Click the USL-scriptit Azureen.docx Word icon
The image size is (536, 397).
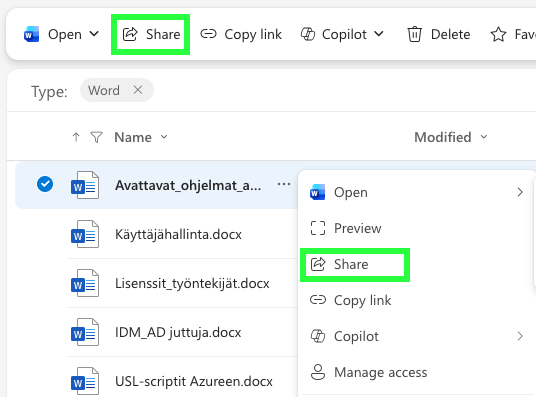pos(85,381)
